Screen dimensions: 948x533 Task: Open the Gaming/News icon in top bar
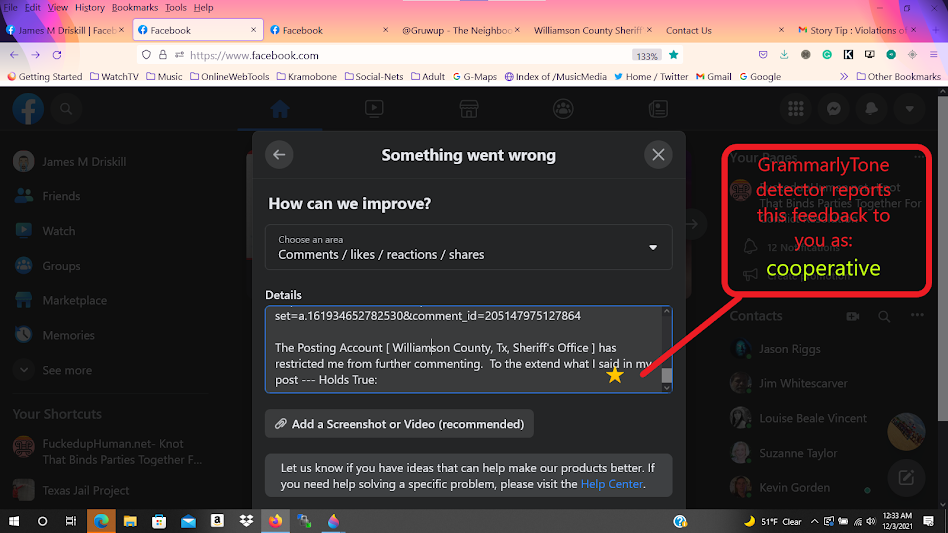pyautogui.click(x=658, y=109)
